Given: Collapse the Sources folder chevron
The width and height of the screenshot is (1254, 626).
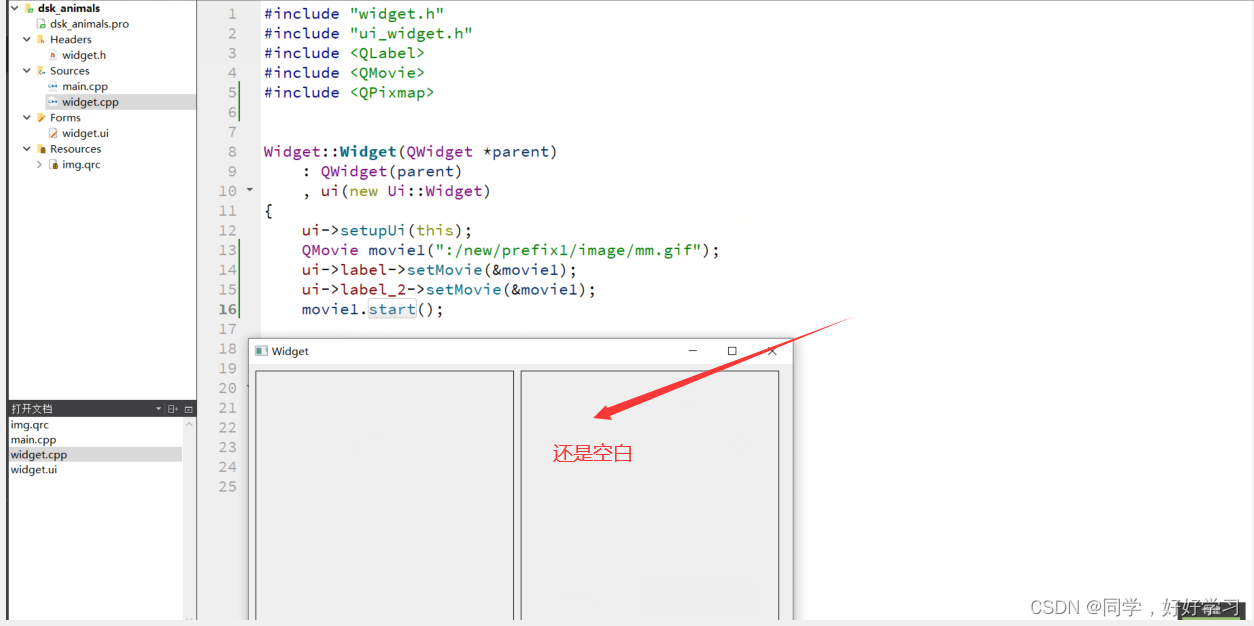Looking at the screenshot, I should 27,71.
